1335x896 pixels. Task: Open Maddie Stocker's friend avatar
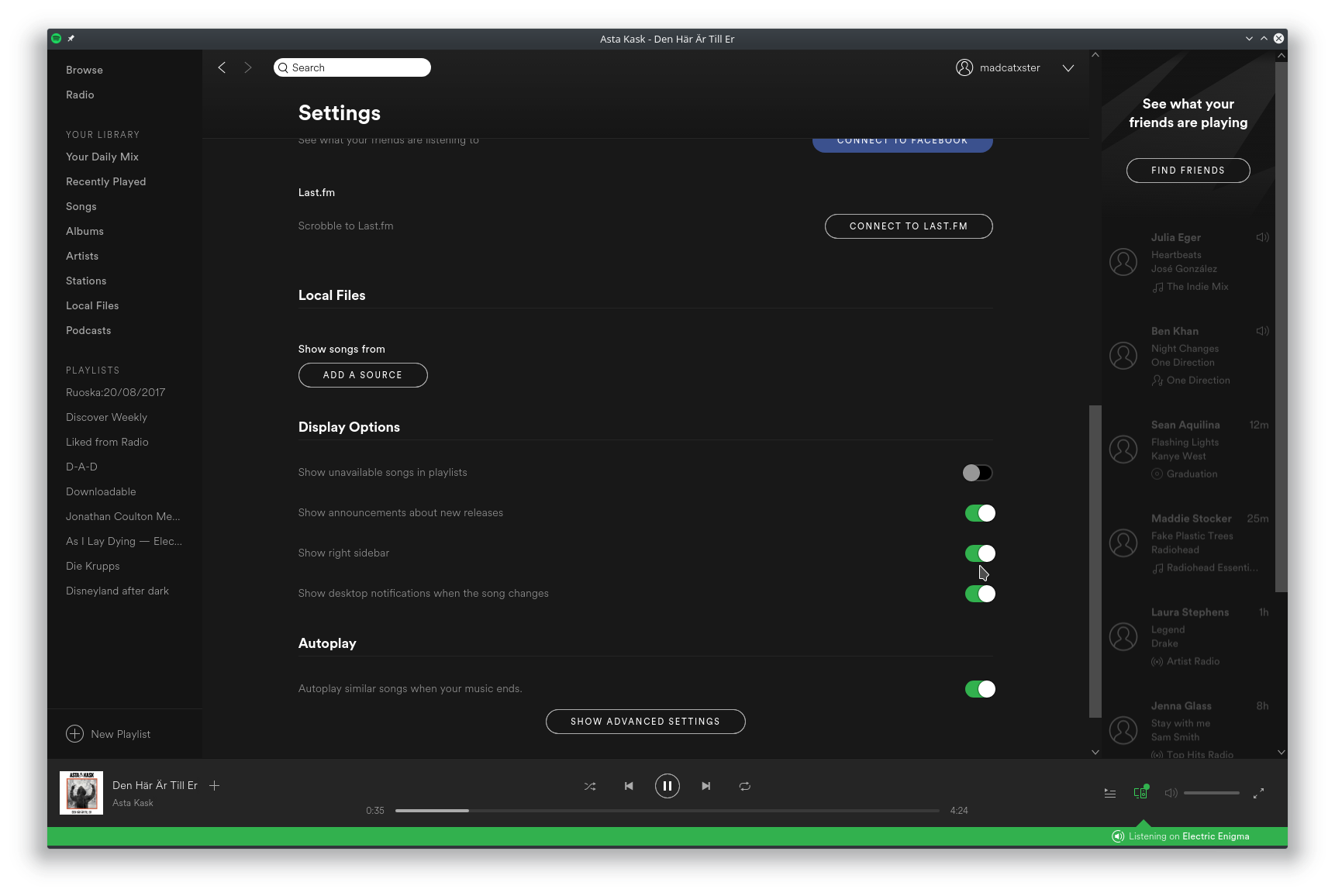(x=1123, y=543)
